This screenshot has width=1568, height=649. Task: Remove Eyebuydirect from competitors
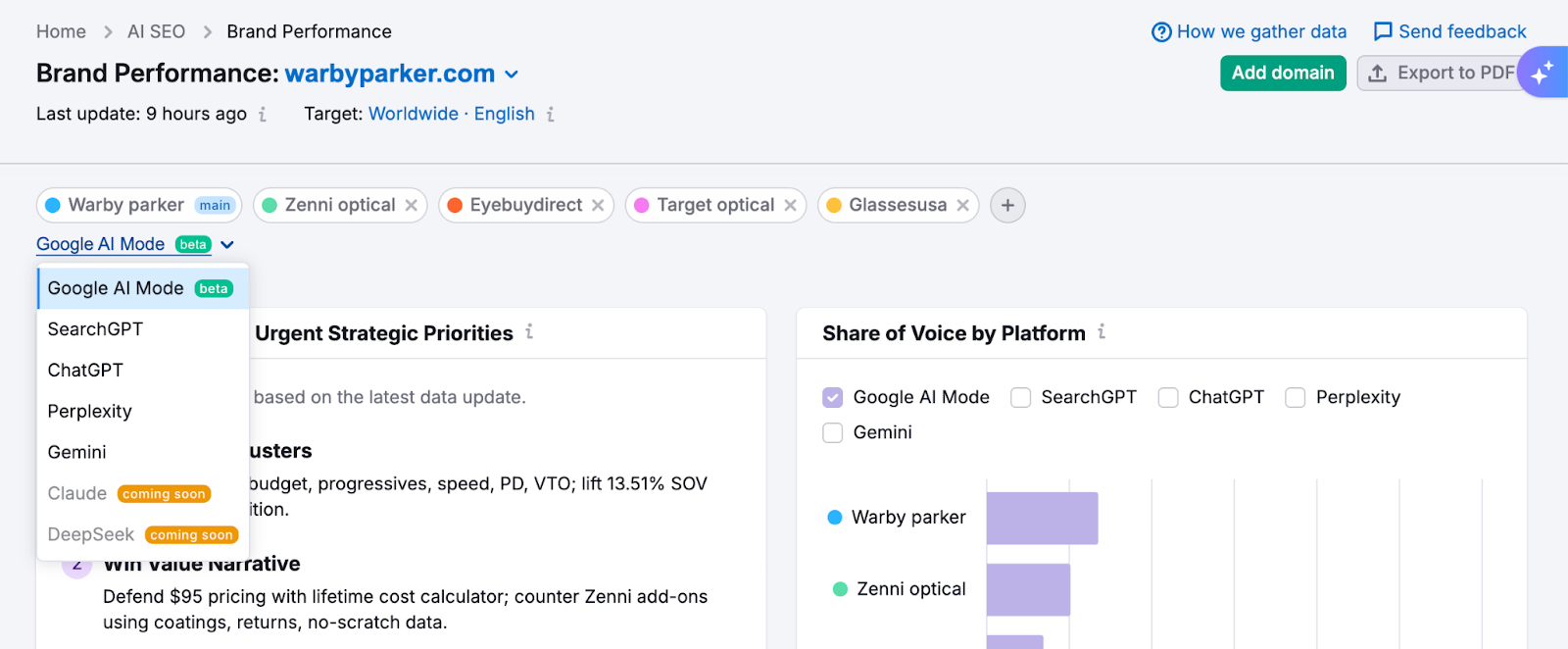pos(598,205)
